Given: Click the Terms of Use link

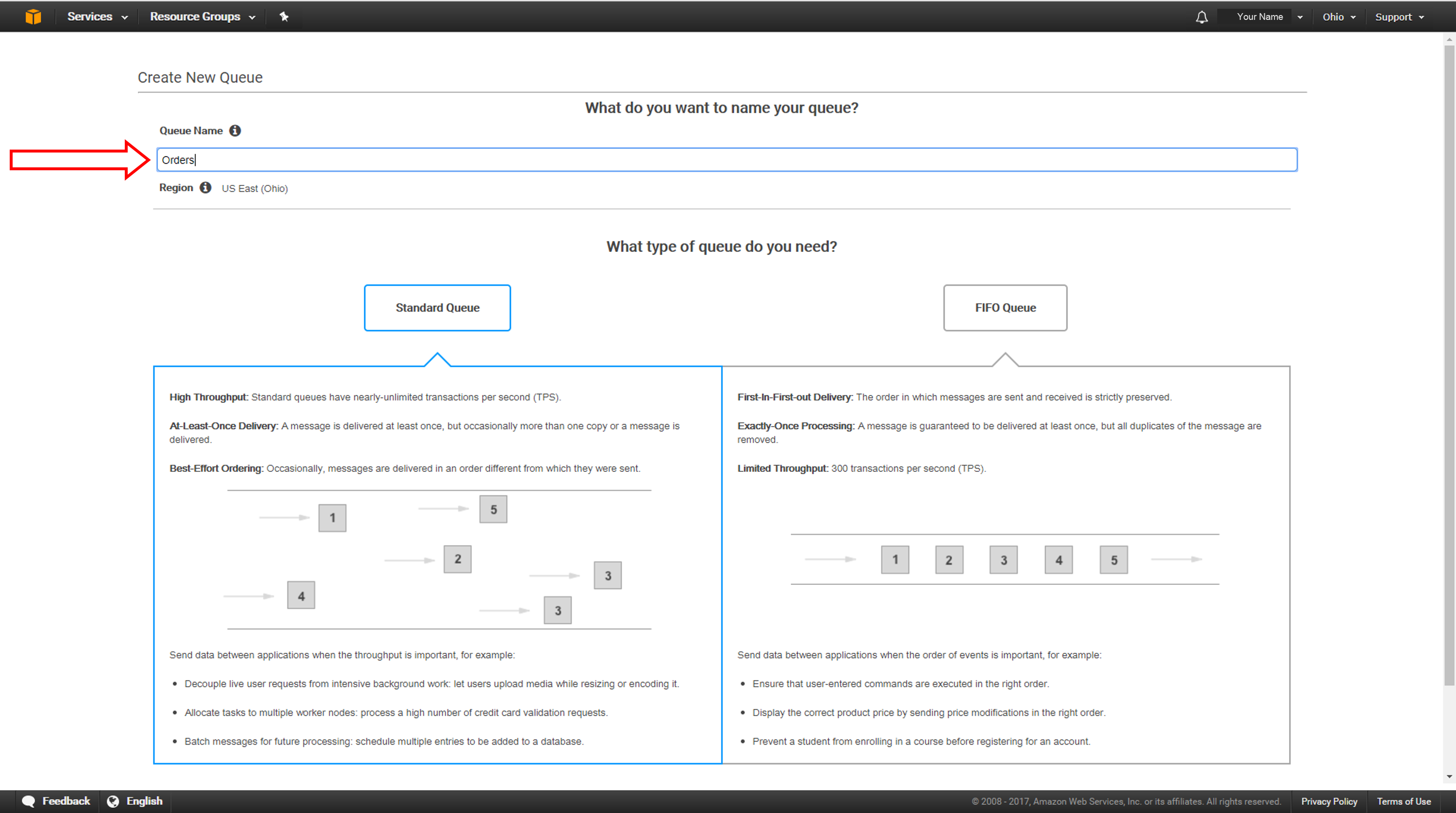Looking at the screenshot, I should click(x=1405, y=800).
